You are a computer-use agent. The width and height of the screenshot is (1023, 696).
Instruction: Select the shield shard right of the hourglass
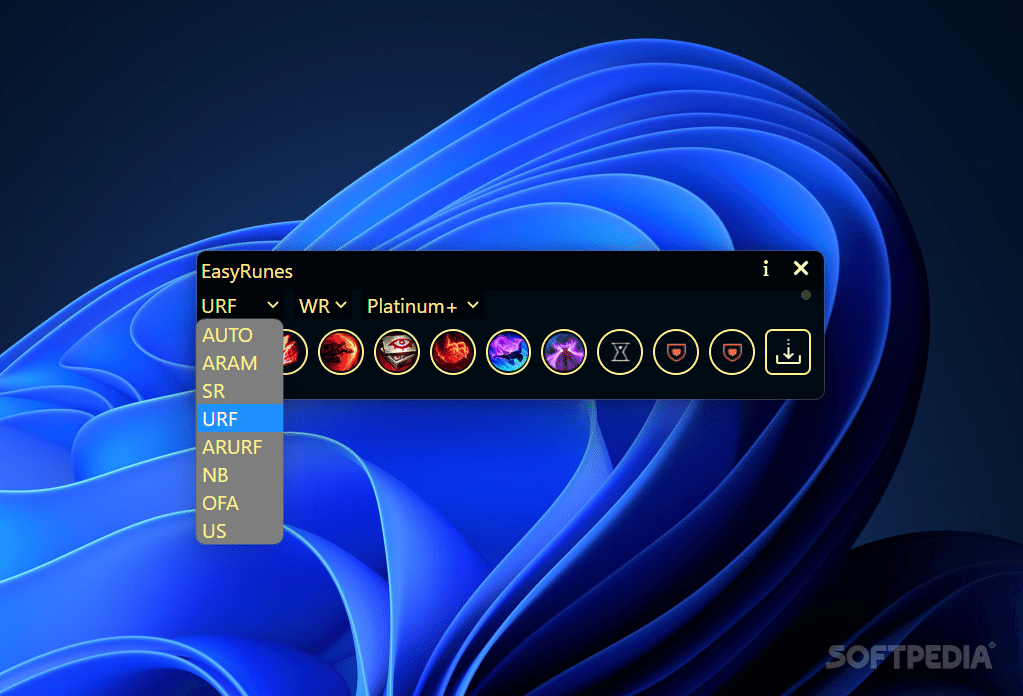coord(676,352)
